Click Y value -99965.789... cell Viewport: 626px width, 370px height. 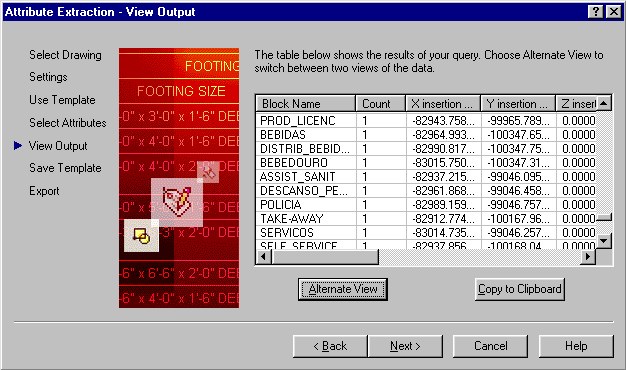[518, 121]
